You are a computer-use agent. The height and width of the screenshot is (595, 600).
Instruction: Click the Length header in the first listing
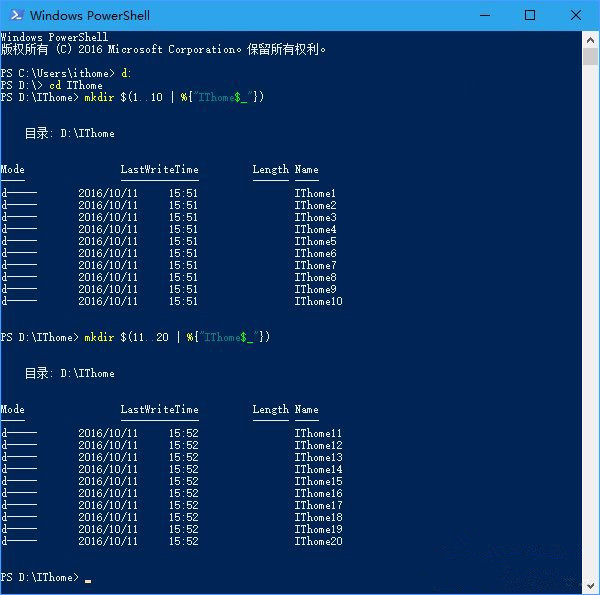(270, 170)
